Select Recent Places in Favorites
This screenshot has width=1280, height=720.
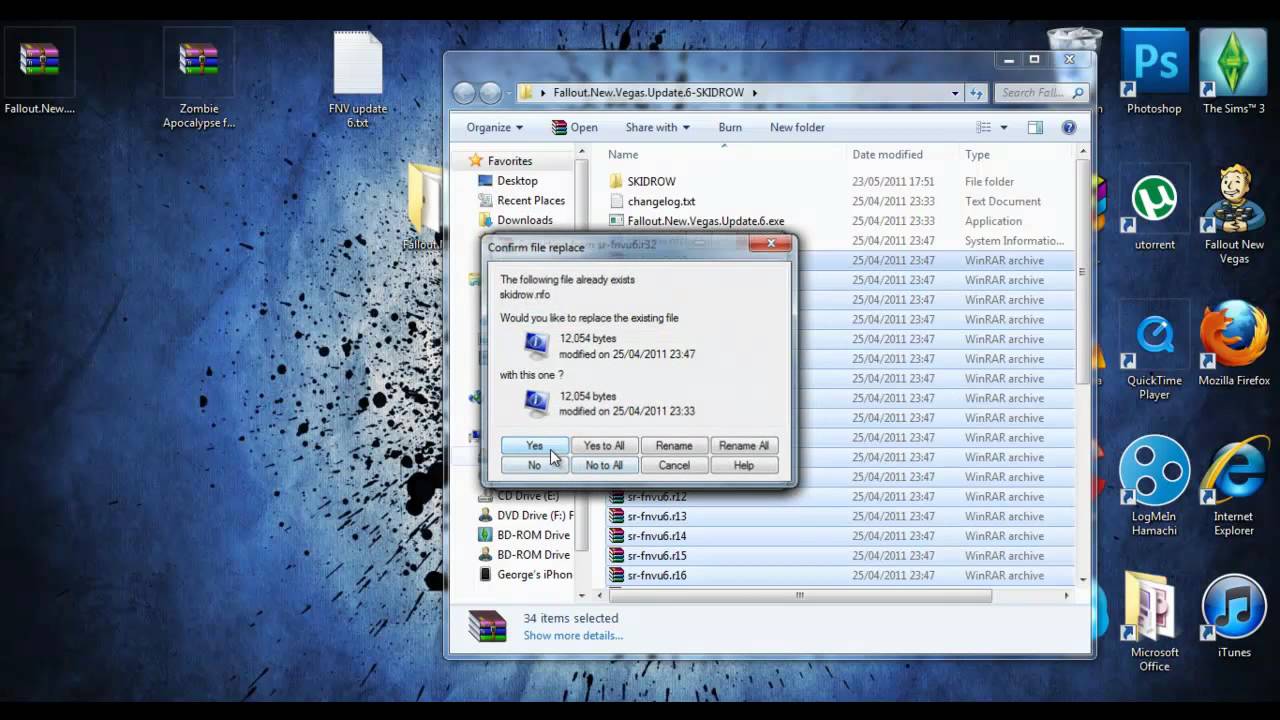tap(530, 201)
